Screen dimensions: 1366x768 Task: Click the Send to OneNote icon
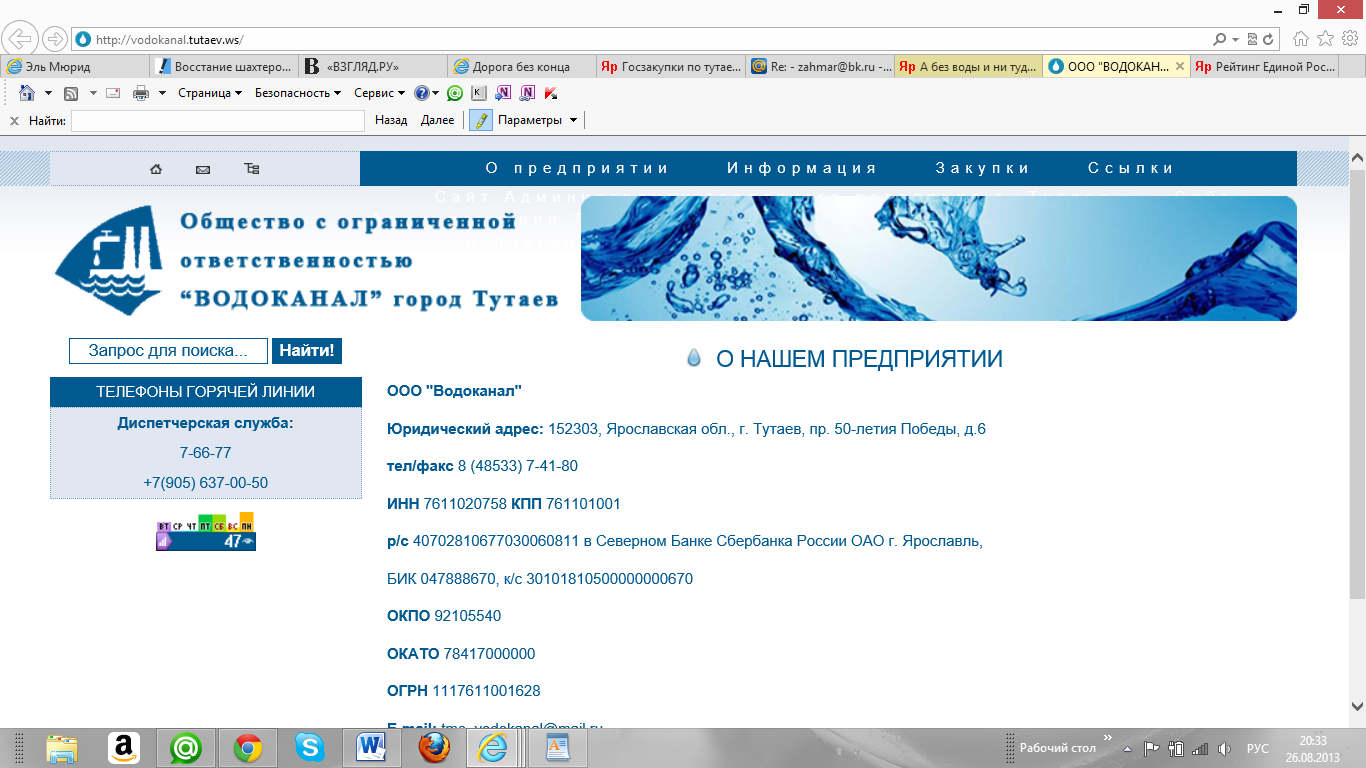click(503, 93)
